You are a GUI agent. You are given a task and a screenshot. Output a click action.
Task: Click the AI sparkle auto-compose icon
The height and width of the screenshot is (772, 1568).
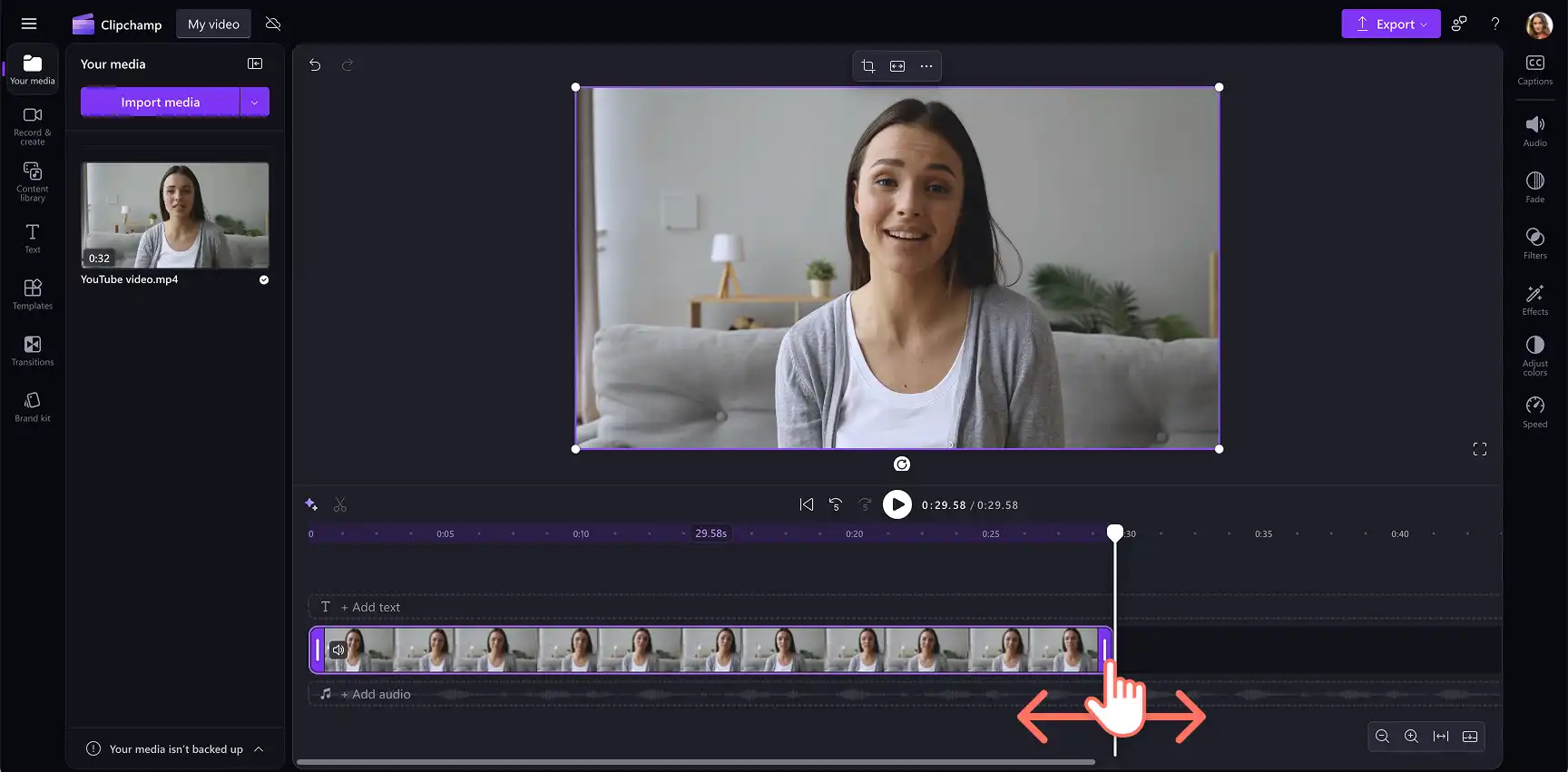point(311,504)
